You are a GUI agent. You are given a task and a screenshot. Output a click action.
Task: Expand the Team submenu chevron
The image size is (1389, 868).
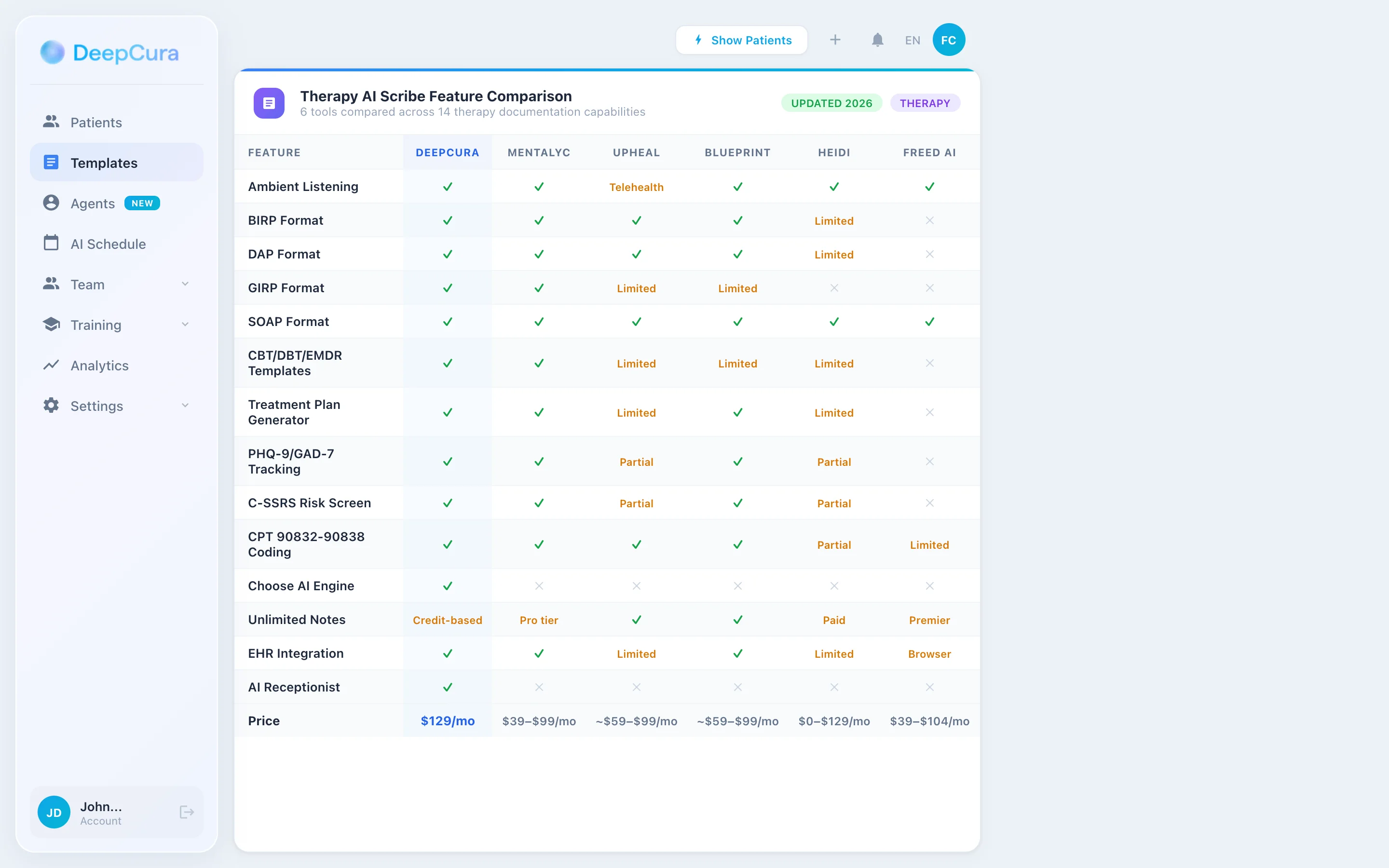coord(185,284)
